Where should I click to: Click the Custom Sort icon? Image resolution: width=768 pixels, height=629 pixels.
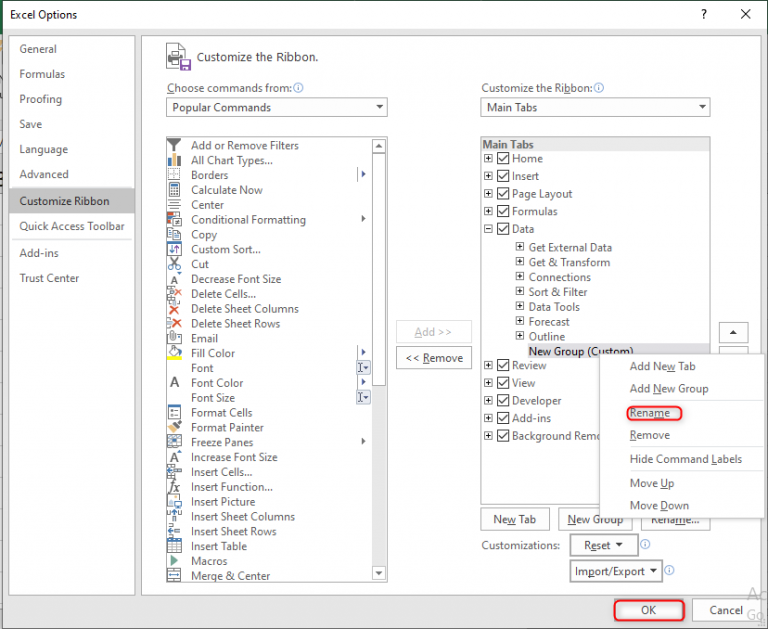click(x=174, y=249)
